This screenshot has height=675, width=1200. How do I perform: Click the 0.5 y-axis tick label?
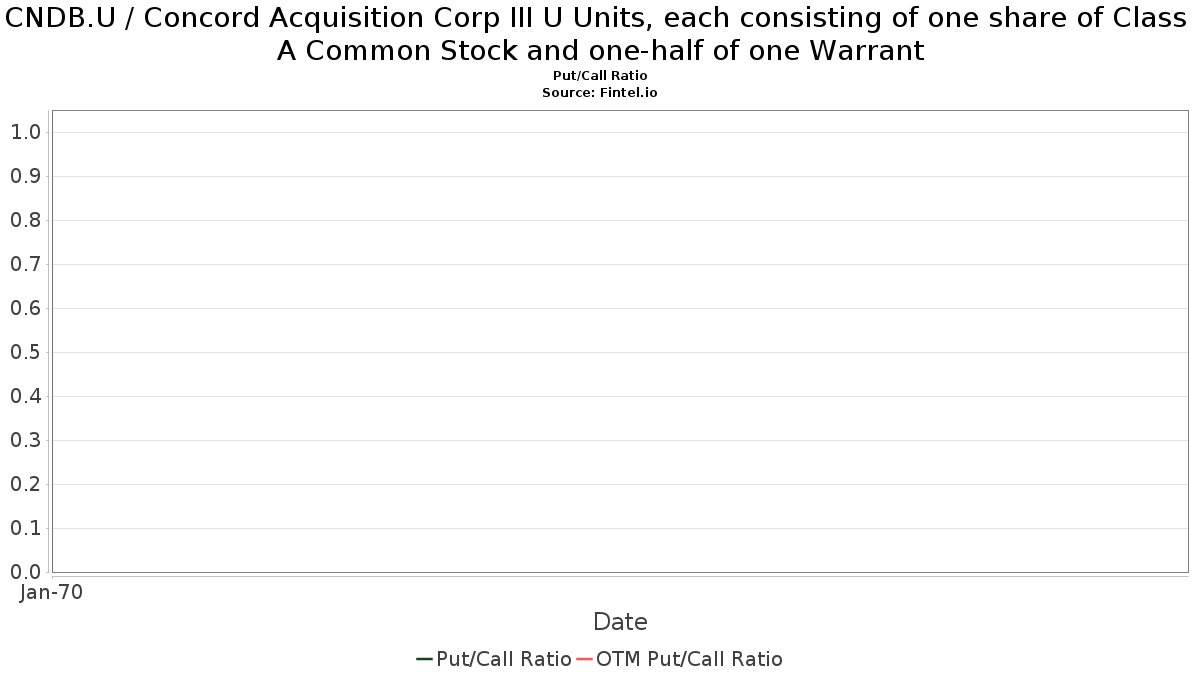point(25,352)
